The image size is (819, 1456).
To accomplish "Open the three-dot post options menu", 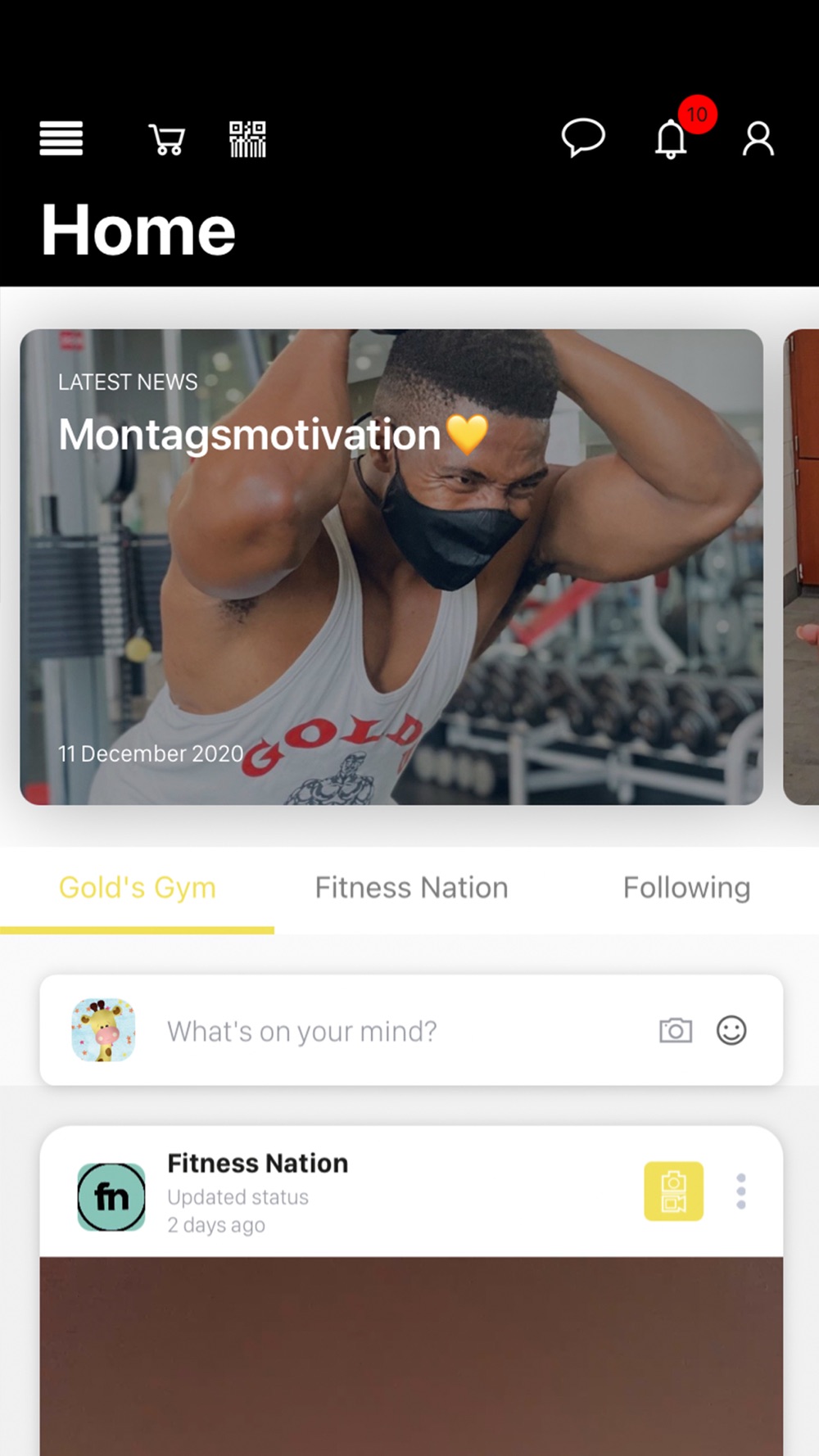I will (741, 1191).
